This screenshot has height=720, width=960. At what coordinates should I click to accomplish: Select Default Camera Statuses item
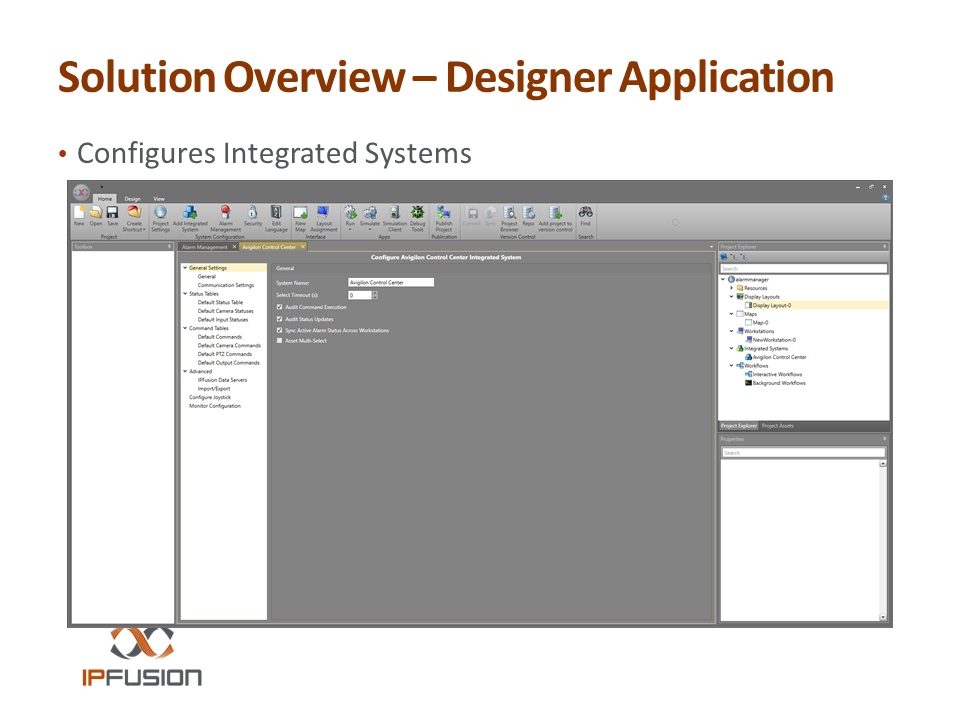[225, 311]
